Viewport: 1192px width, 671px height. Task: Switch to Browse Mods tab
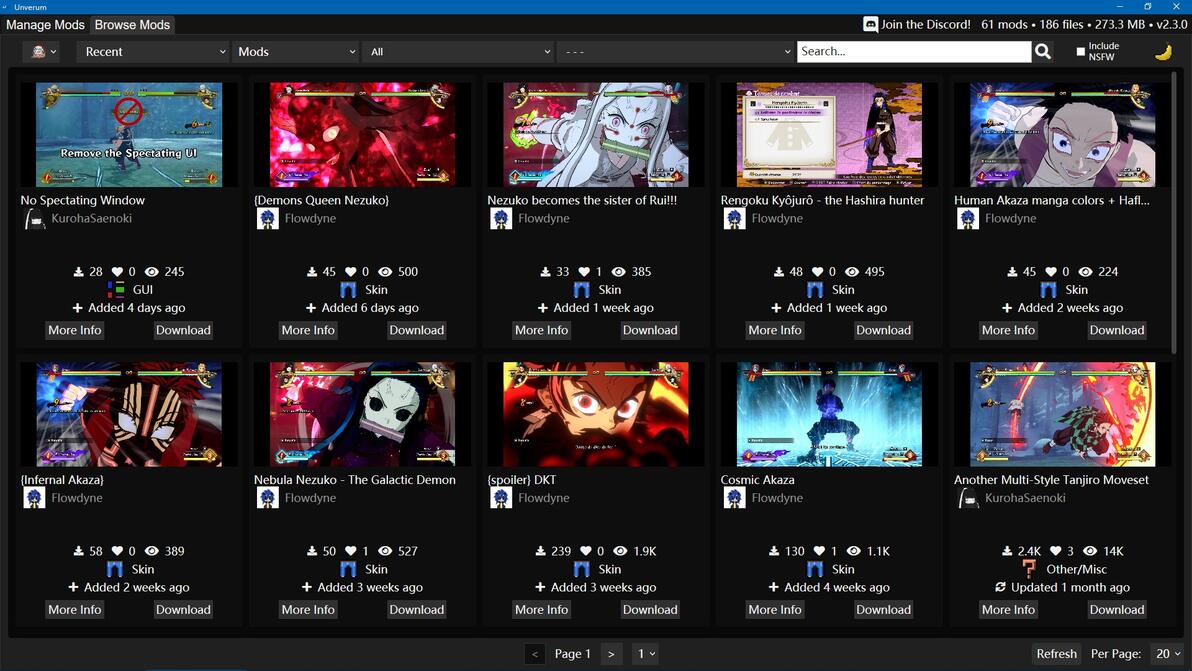click(132, 25)
